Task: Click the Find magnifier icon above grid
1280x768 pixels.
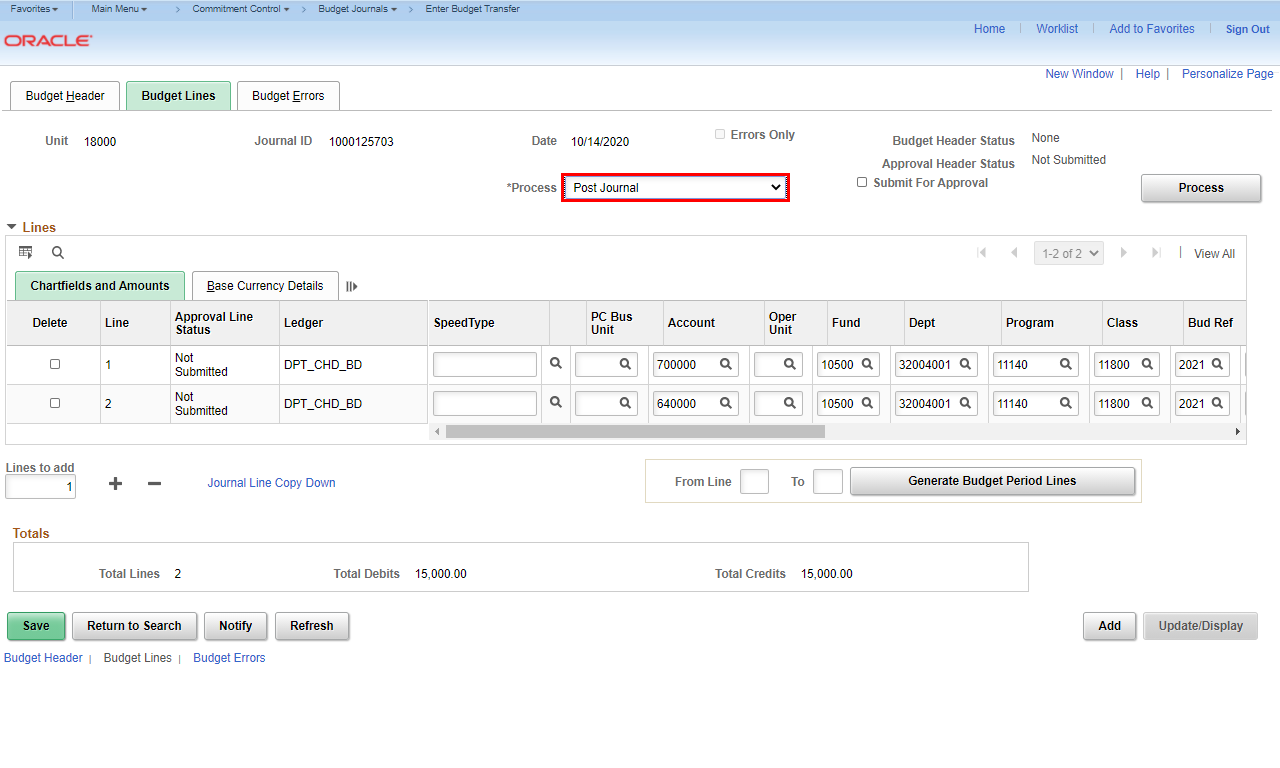Action: click(58, 253)
